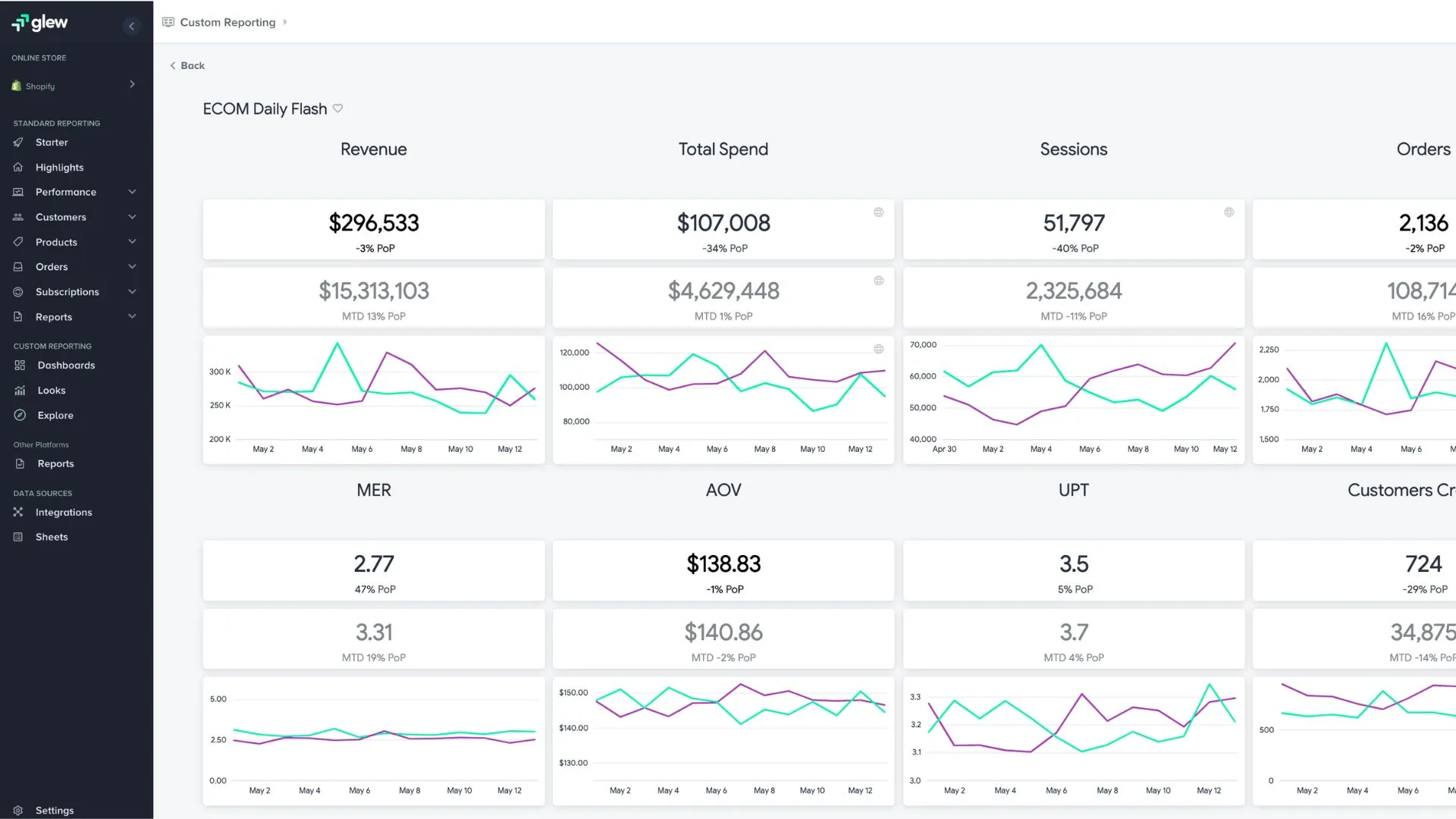
Task: Collapse the sidebar with the arrow button
Action: (131, 27)
